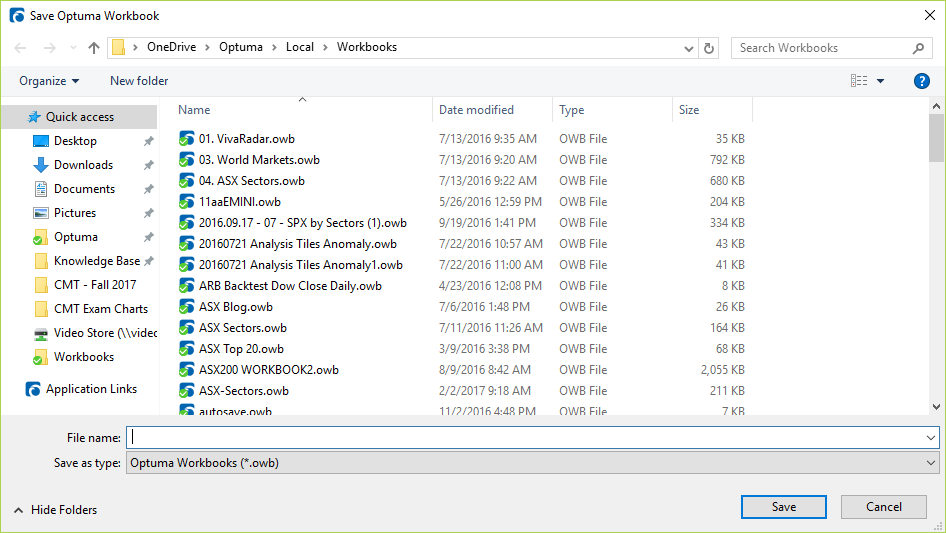
Task: Change view layout icon
Action: [x=859, y=80]
